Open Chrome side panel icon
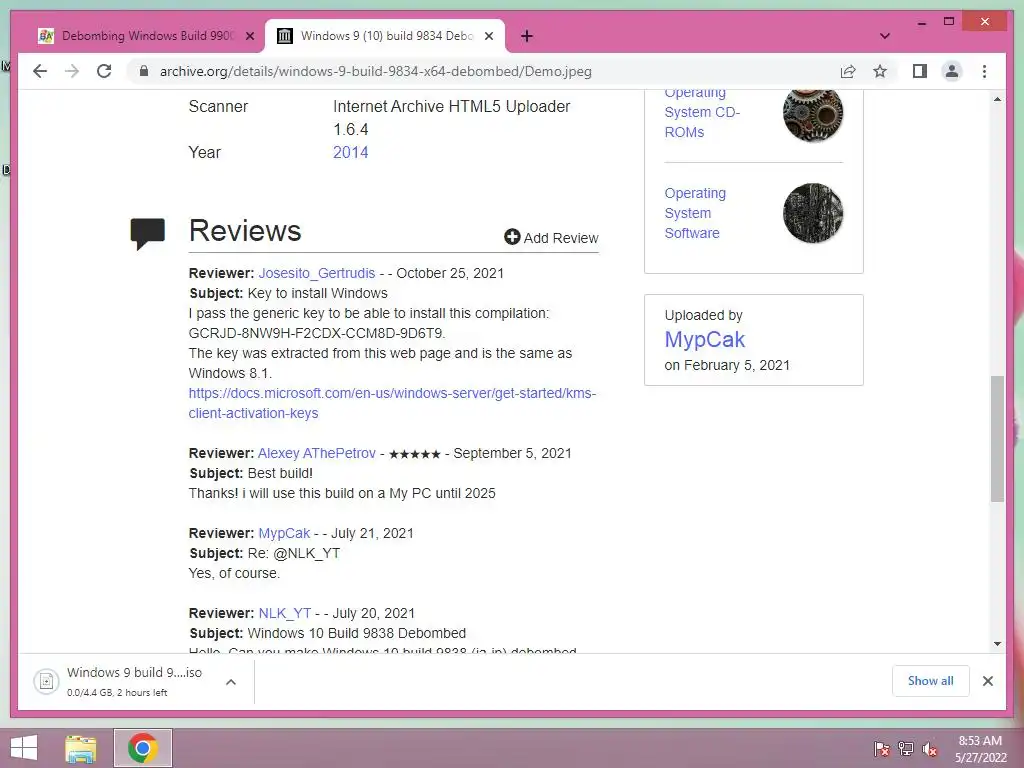The height and width of the screenshot is (768, 1024). 920,71
